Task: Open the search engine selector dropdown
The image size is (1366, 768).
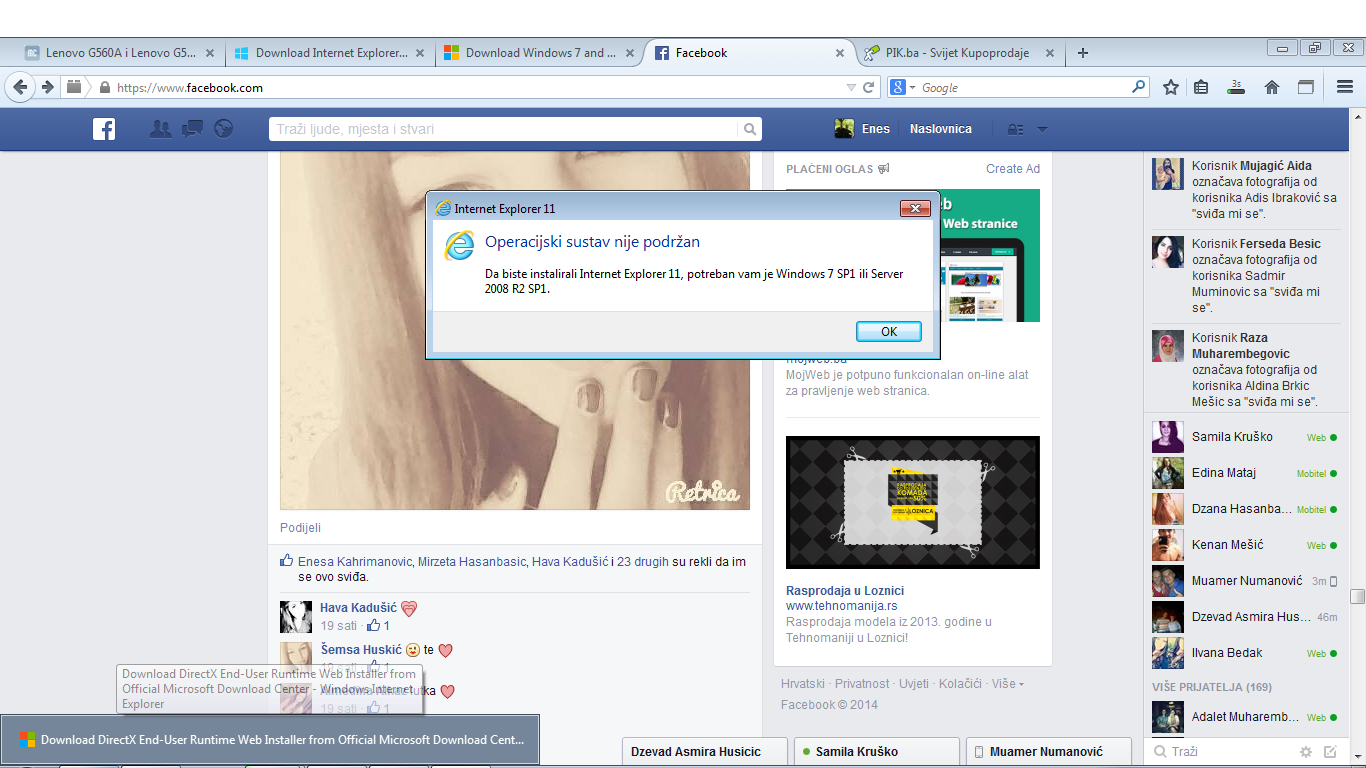Action: pyautogui.click(x=912, y=88)
